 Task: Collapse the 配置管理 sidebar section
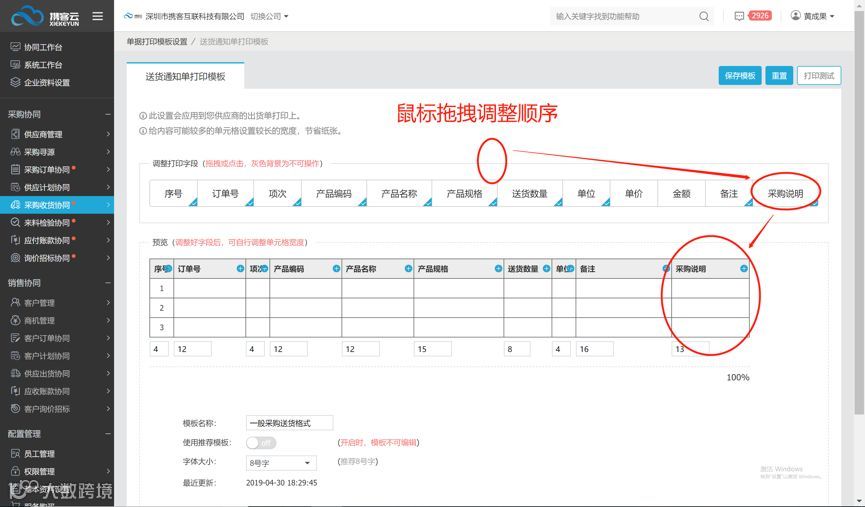108,434
